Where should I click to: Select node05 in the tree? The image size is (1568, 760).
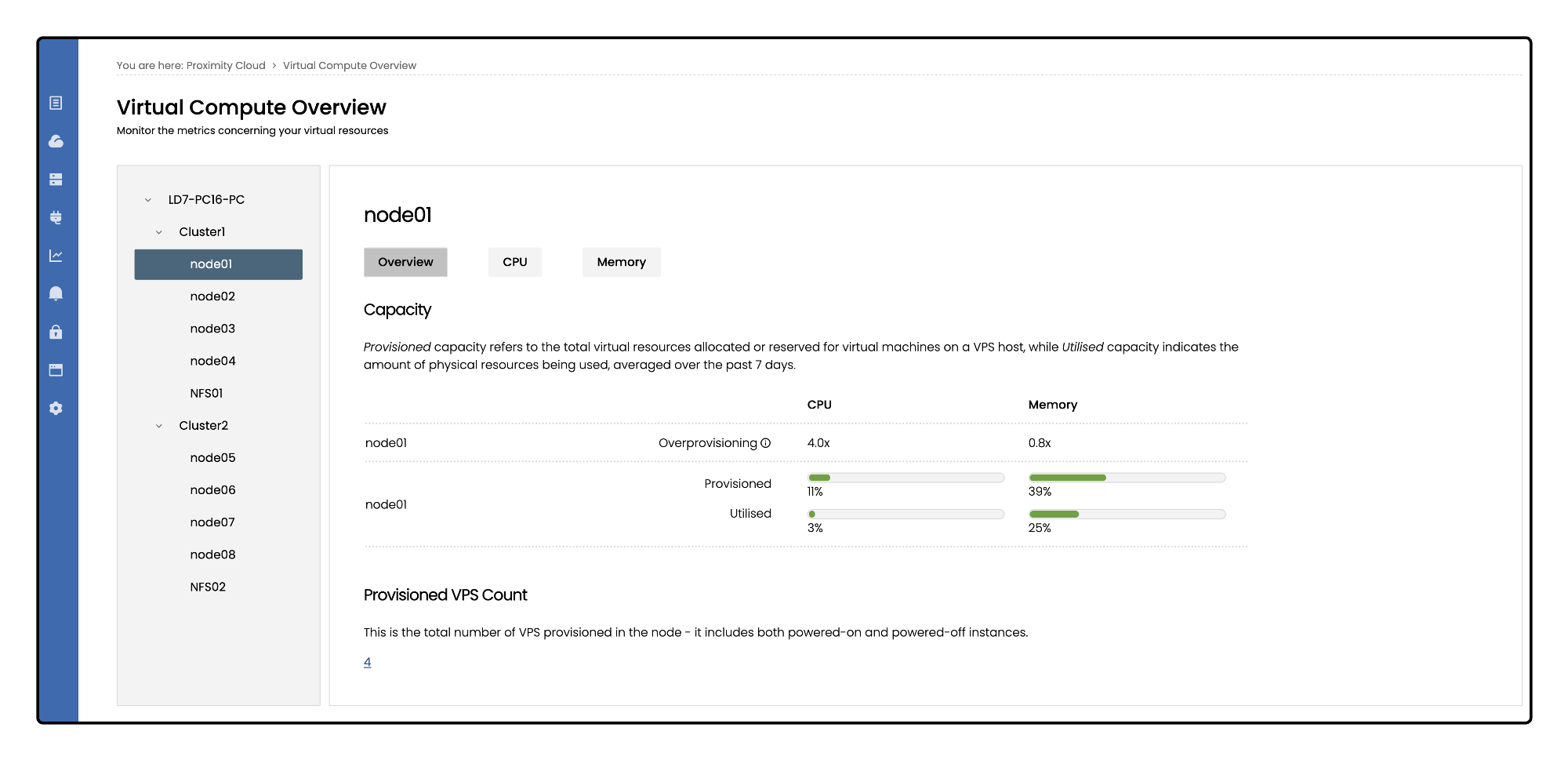point(212,458)
